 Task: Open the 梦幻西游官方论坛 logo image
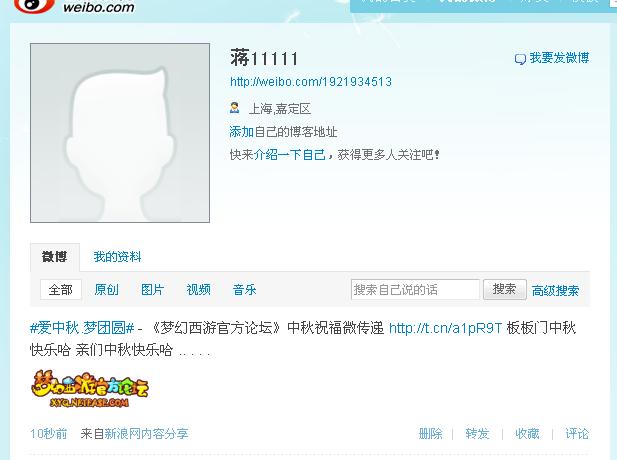(90, 388)
